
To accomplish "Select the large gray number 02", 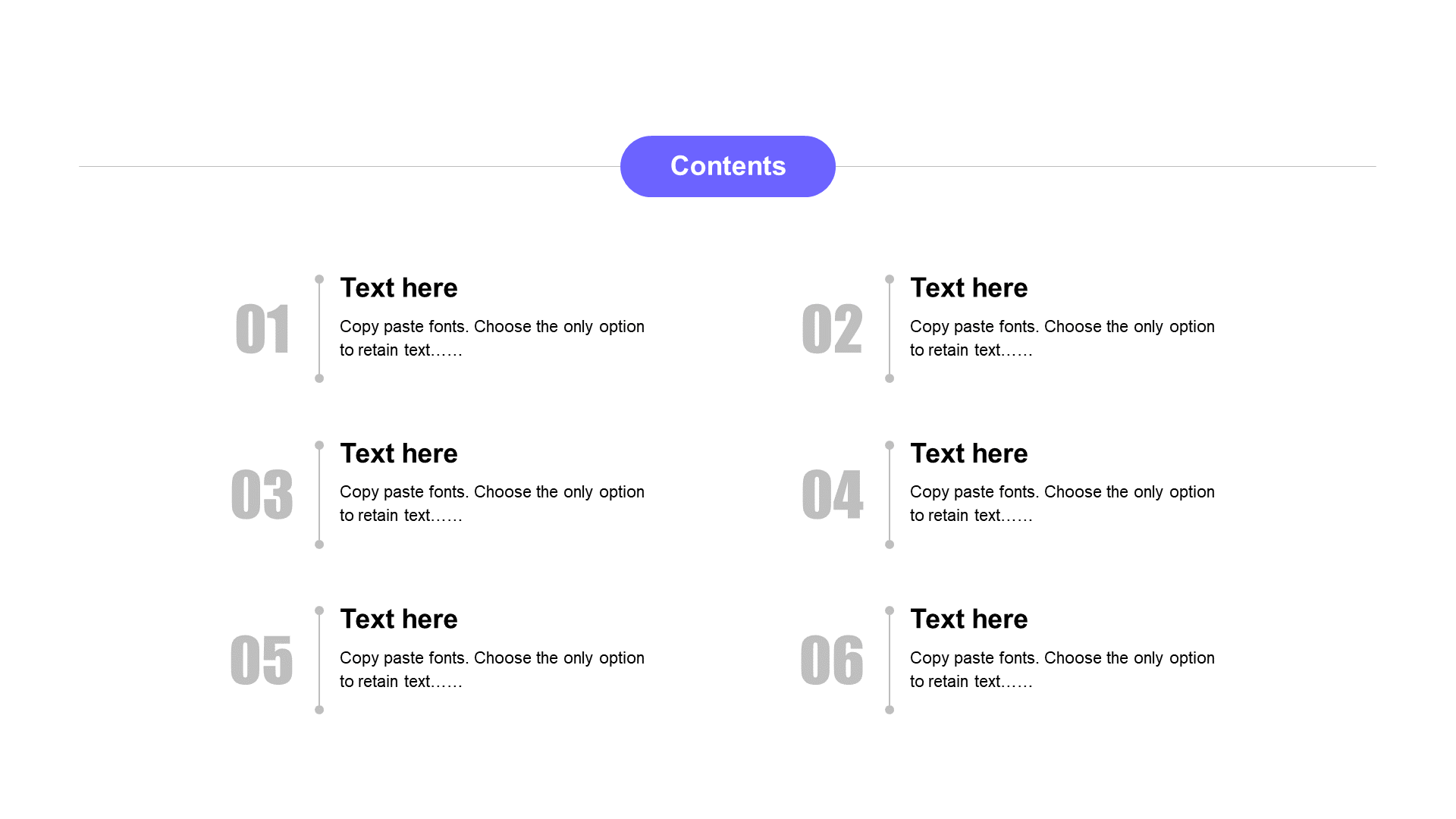I will pos(832,329).
